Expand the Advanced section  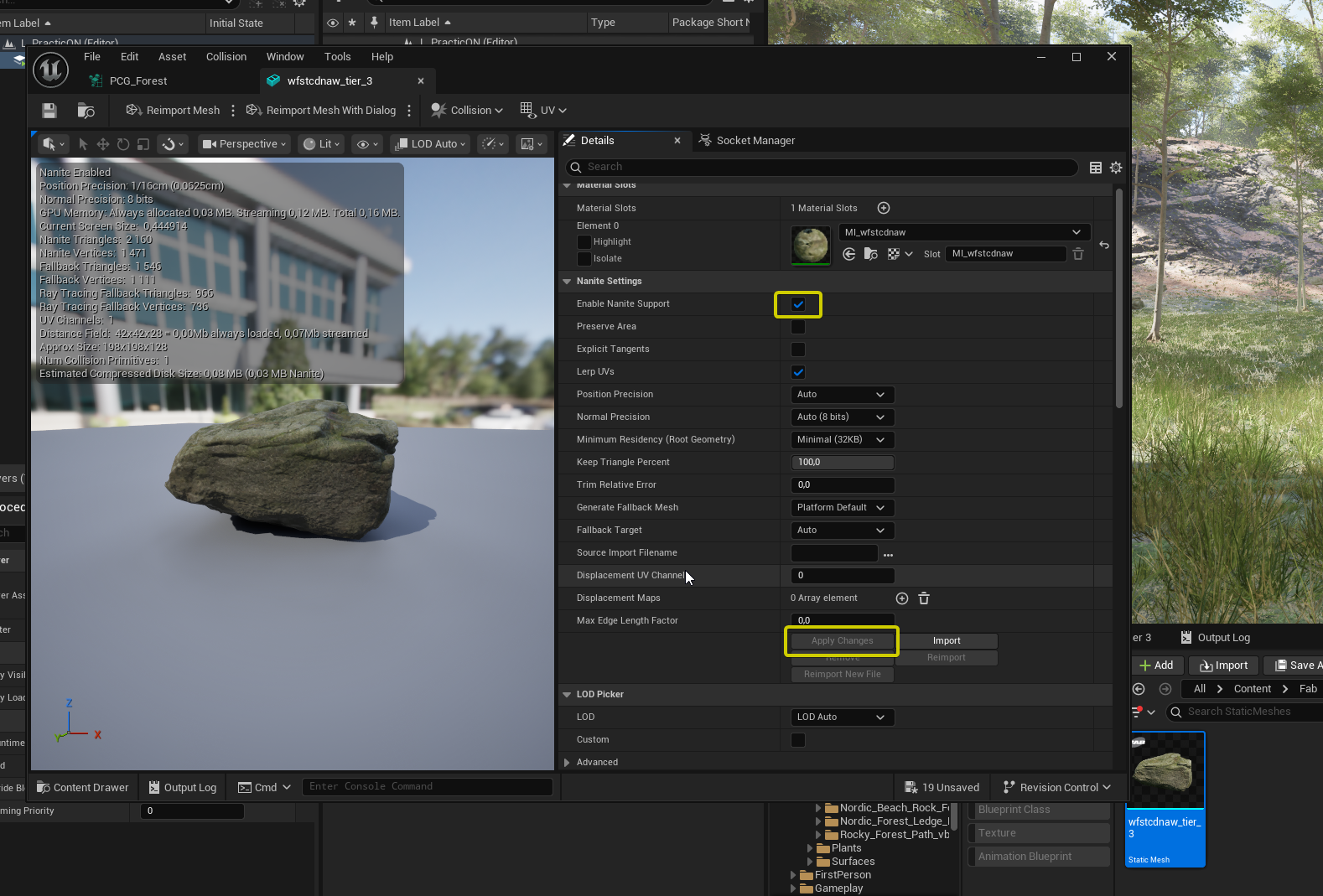[x=568, y=763]
